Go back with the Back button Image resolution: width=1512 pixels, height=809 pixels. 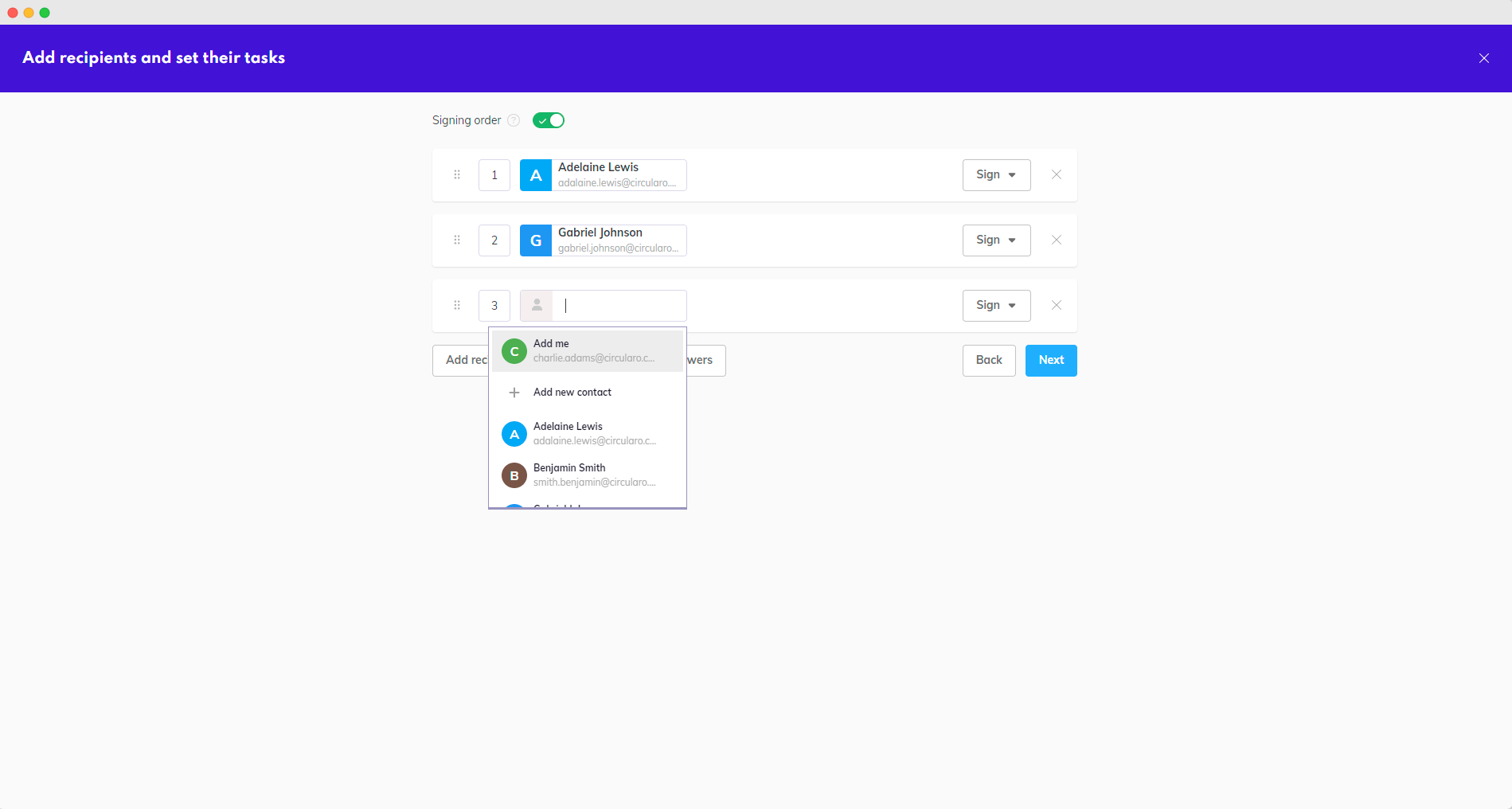tap(988, 361)
